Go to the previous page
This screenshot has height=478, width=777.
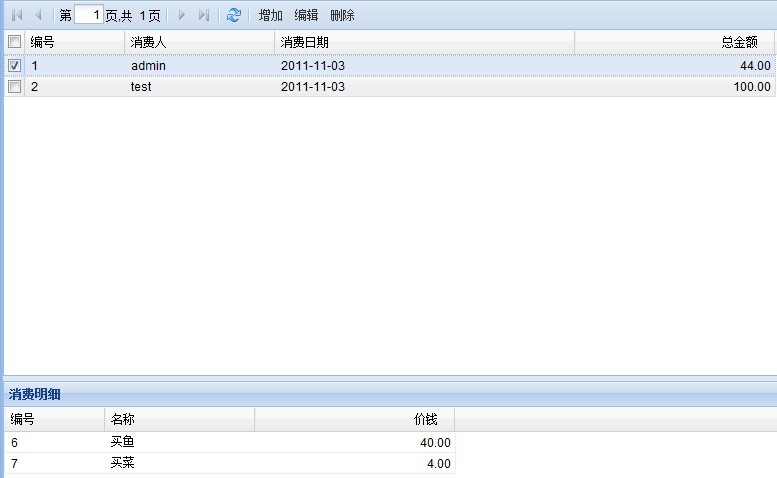(x=38, y=15)
